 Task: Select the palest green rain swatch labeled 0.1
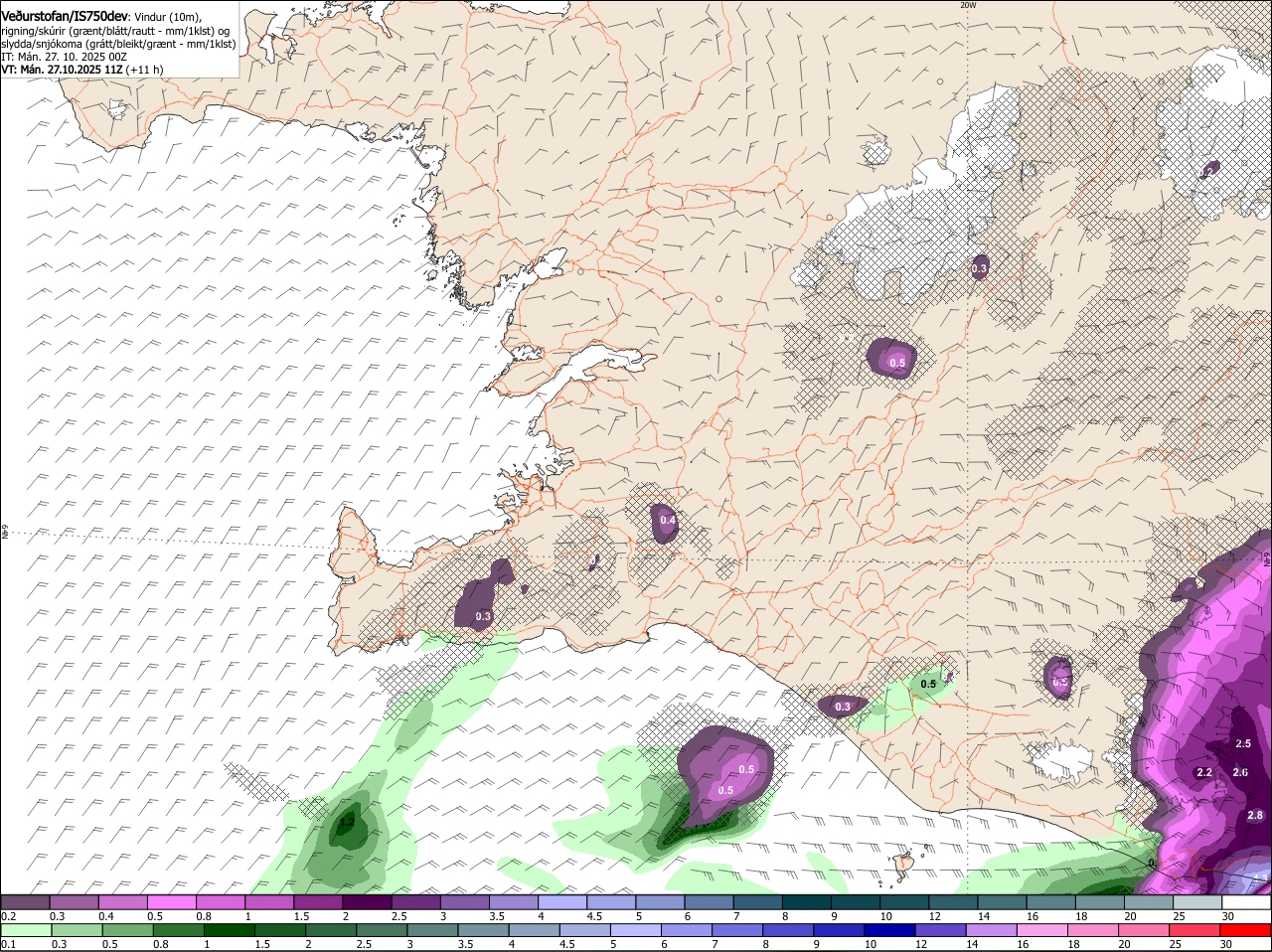25,930
